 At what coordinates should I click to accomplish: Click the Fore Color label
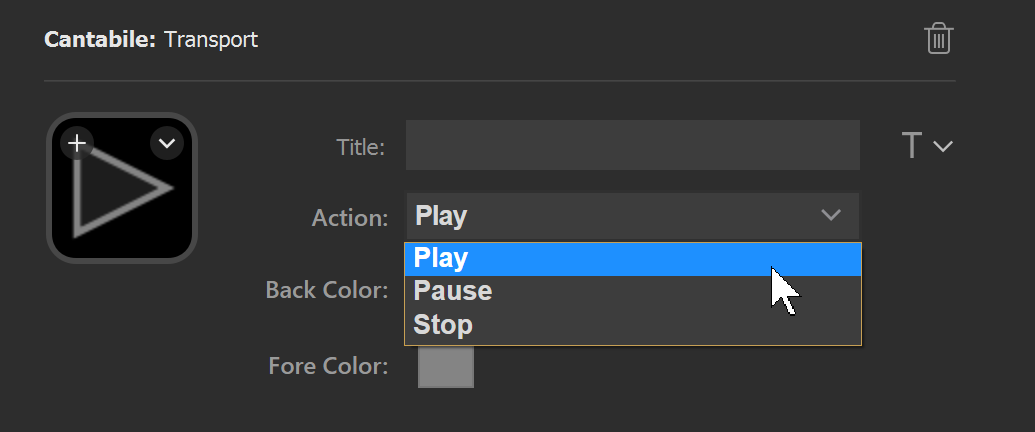328,366
